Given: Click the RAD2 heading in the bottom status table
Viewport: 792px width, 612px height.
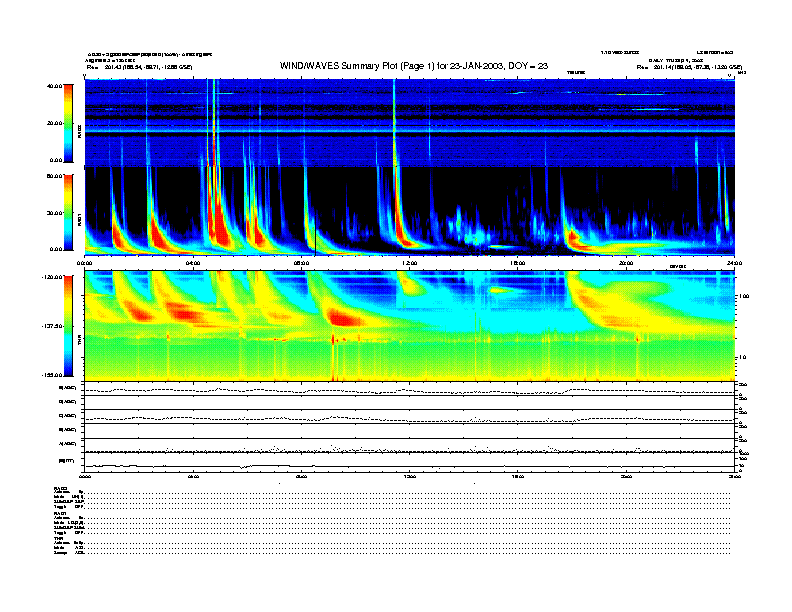Looking at the screenshot, I should pyautogui.click(x=61, y=488).
